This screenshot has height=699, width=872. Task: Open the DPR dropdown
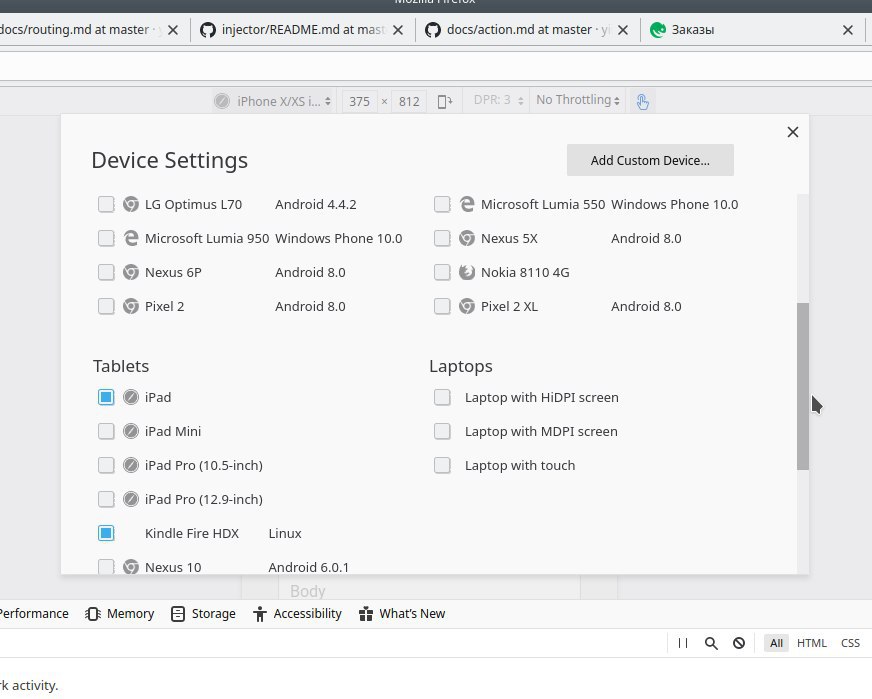498,100
